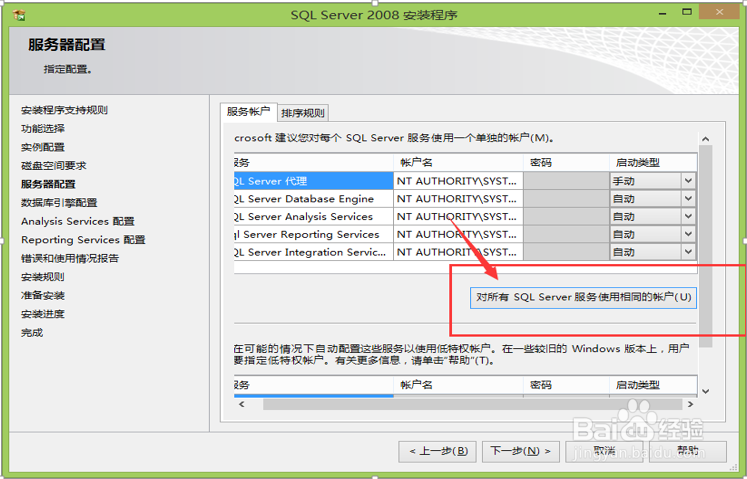
Task: Select 数据库引擎配置 step in sidebar
Action: 59,203
